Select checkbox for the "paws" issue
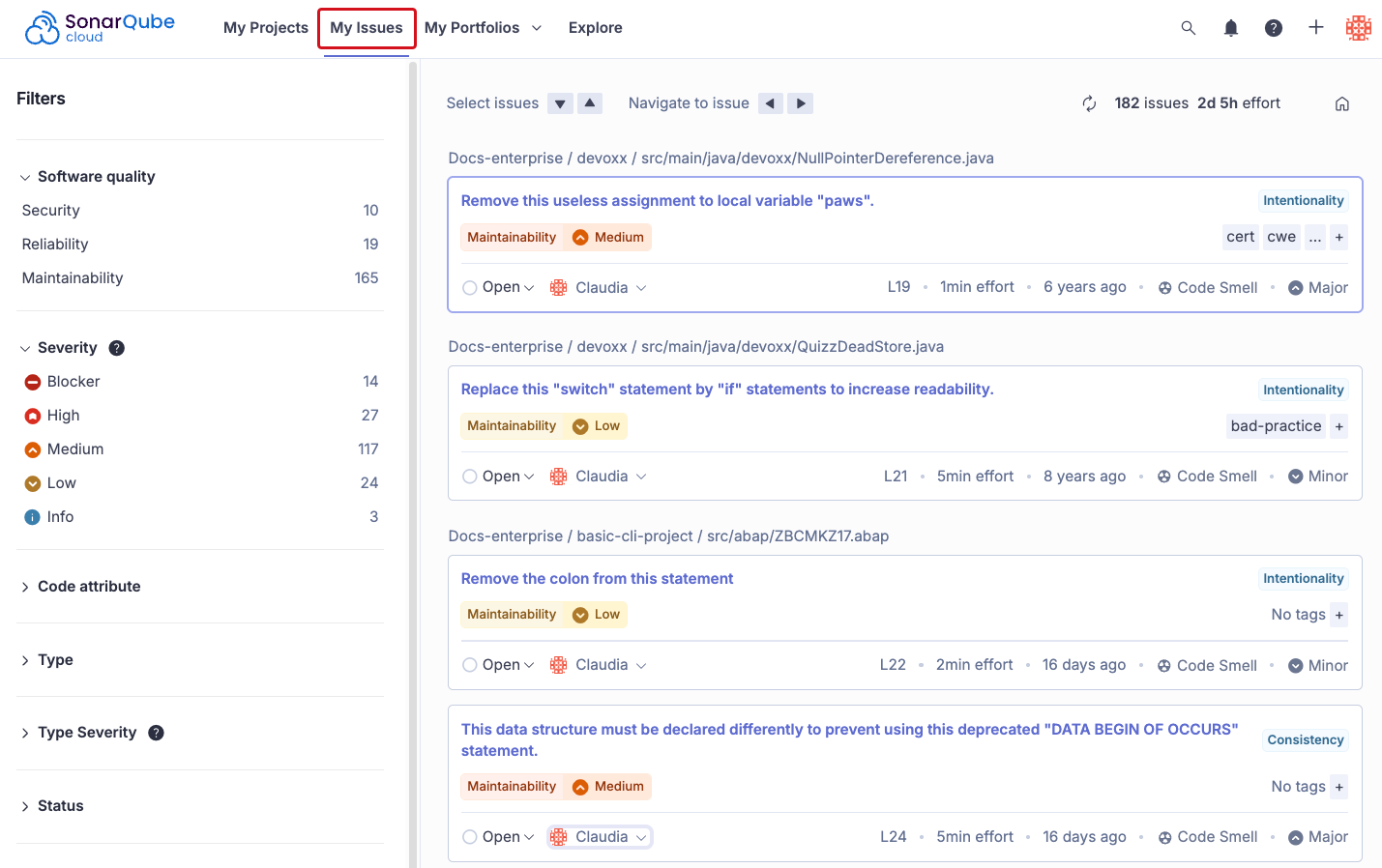Image resolution: width=1382 pixels, height=868 pixels. [470, 288]
